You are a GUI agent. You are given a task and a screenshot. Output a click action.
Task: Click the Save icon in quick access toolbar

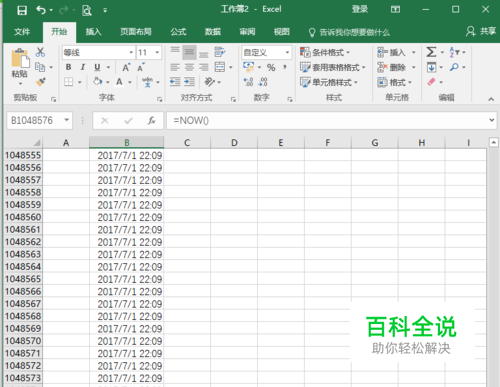tap(22, 10)
